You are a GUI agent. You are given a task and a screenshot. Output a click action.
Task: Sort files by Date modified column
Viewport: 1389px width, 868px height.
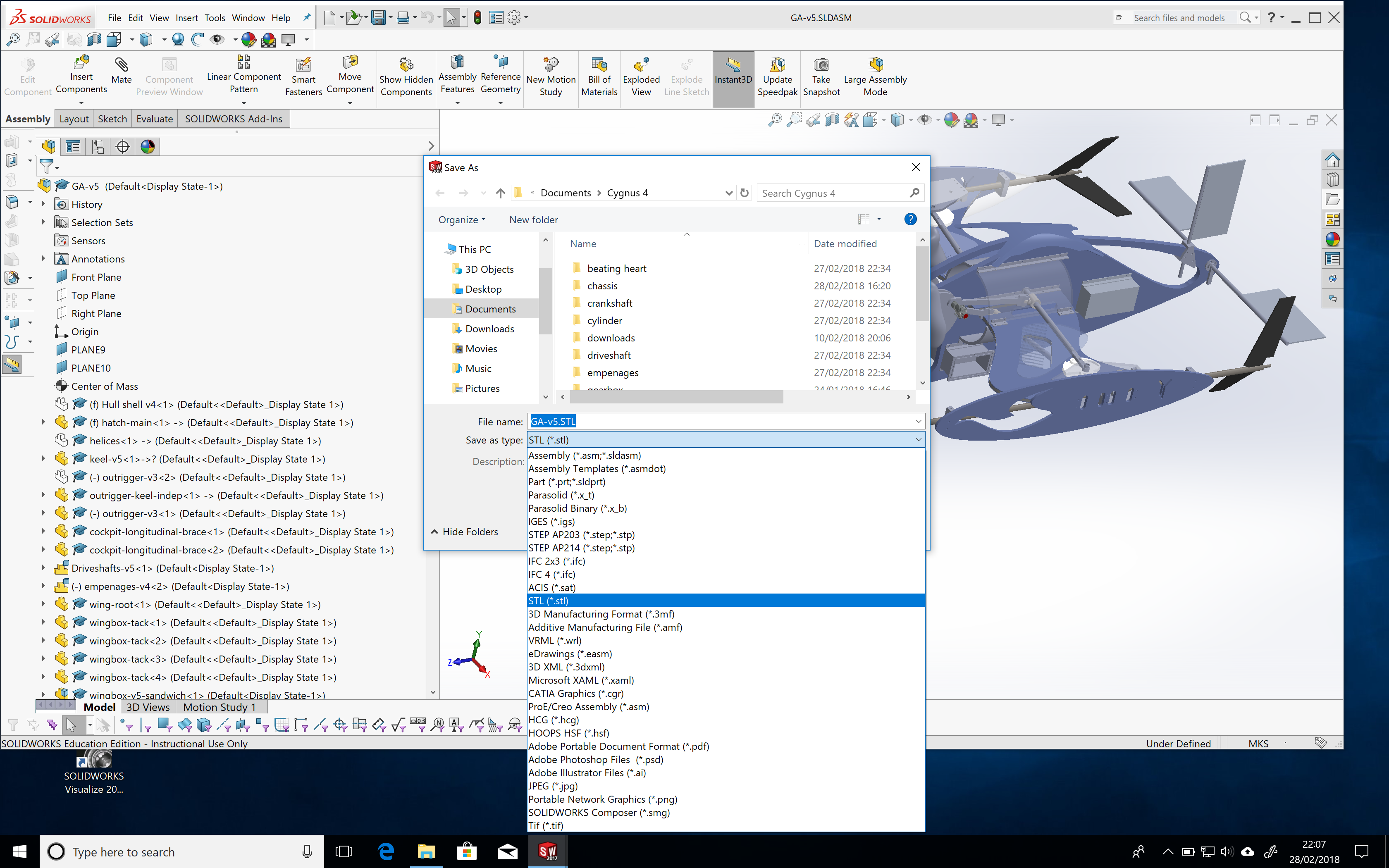click(x=845, y=243)
